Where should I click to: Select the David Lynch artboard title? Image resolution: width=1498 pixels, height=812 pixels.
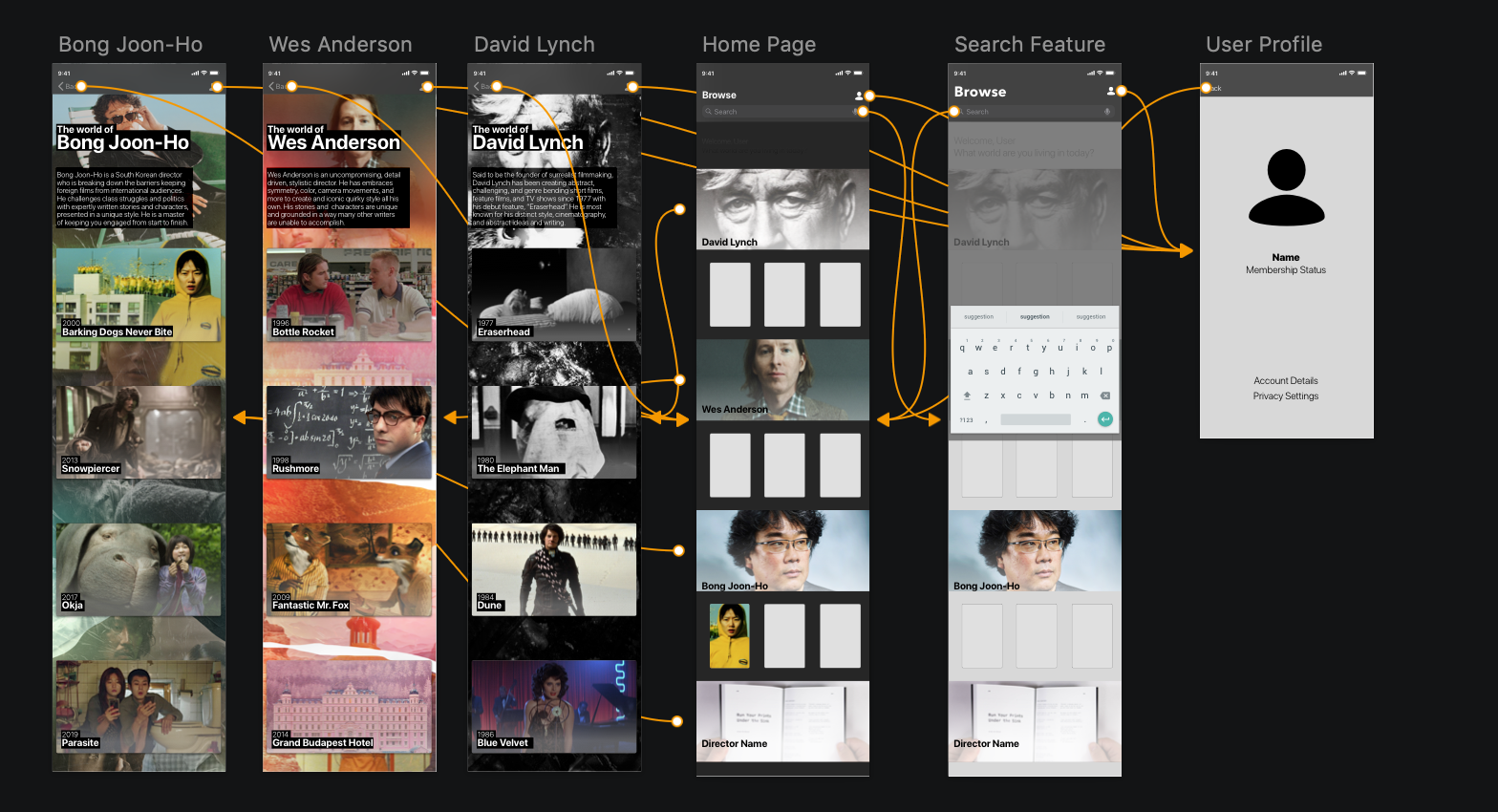point(535,45)
